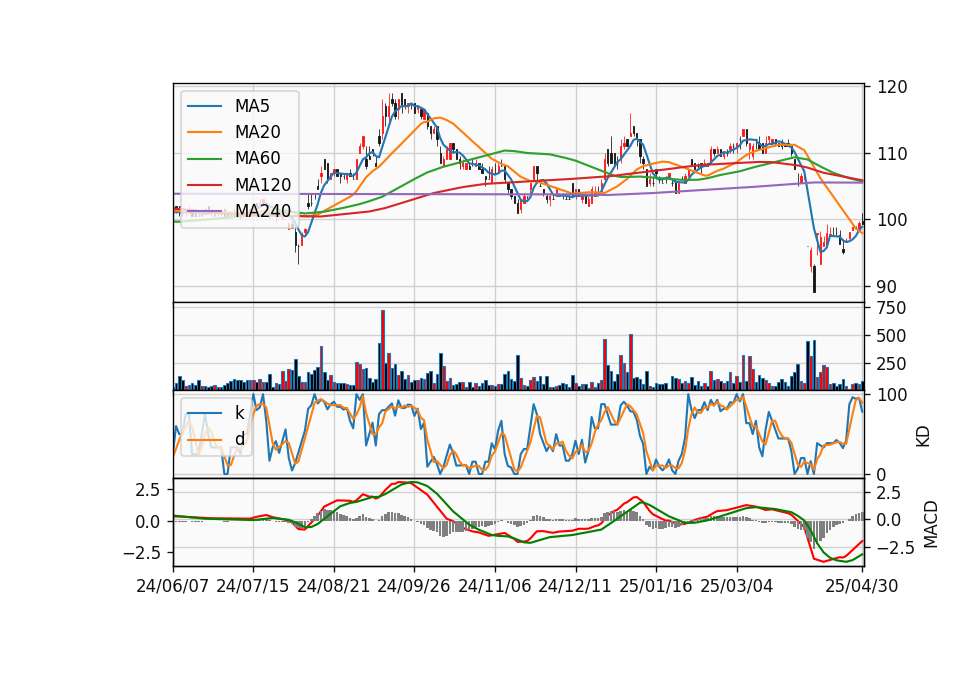Click the 24/11/06 date axis label

pyautogui.click(x=495, y=586)
